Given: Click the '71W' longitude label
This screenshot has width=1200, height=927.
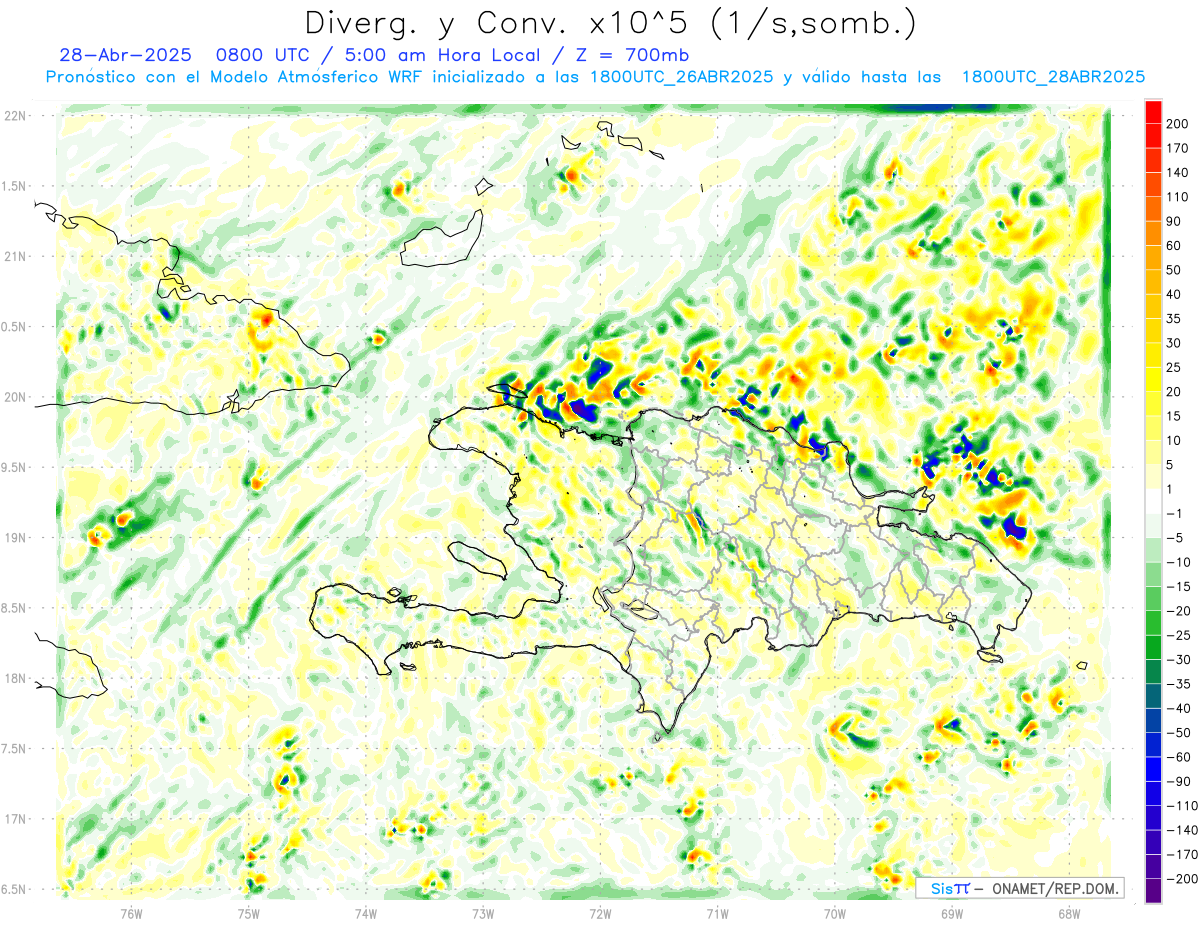Looking at the screenshot, I should click(717, 913).
